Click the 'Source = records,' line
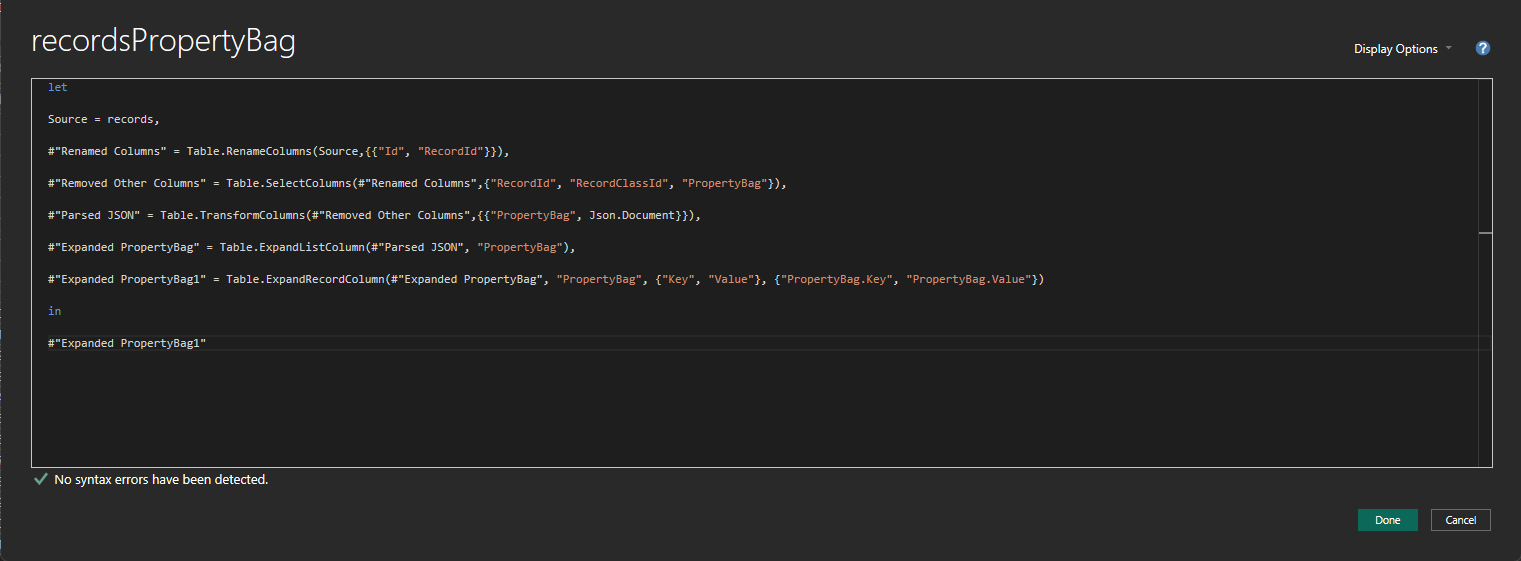 (x=103, y=120)
